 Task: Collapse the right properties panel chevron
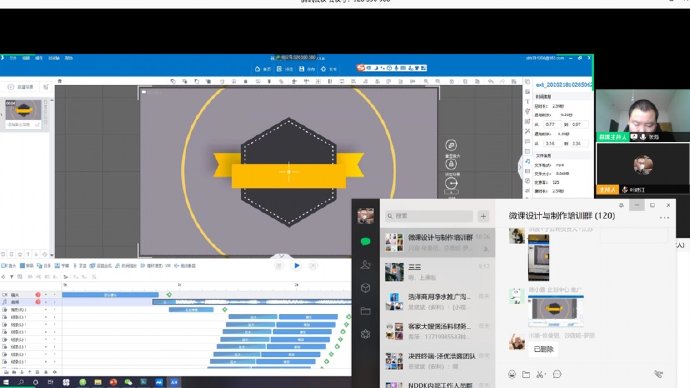[x=520, y=167]
